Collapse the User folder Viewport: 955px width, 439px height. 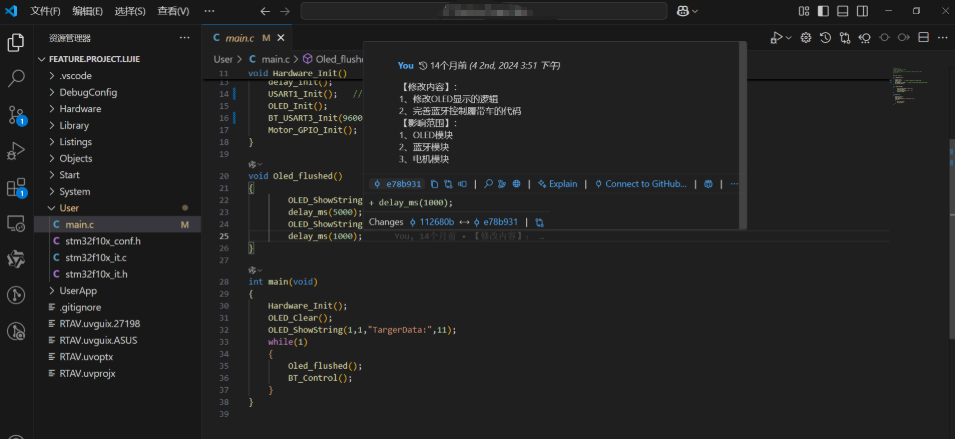pos(117,208)
